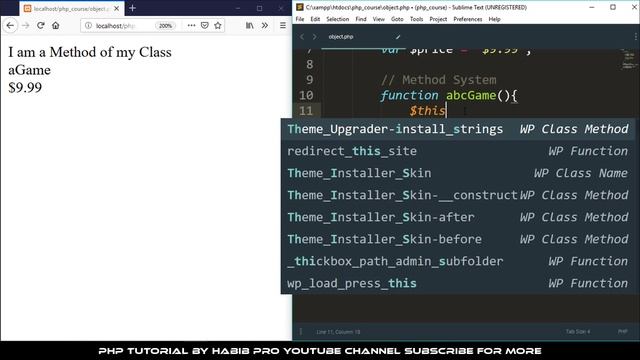This screenshot has width=640, height=360.
Task: Click unsaved-changes mark on object.php tab
Action: 398,37
